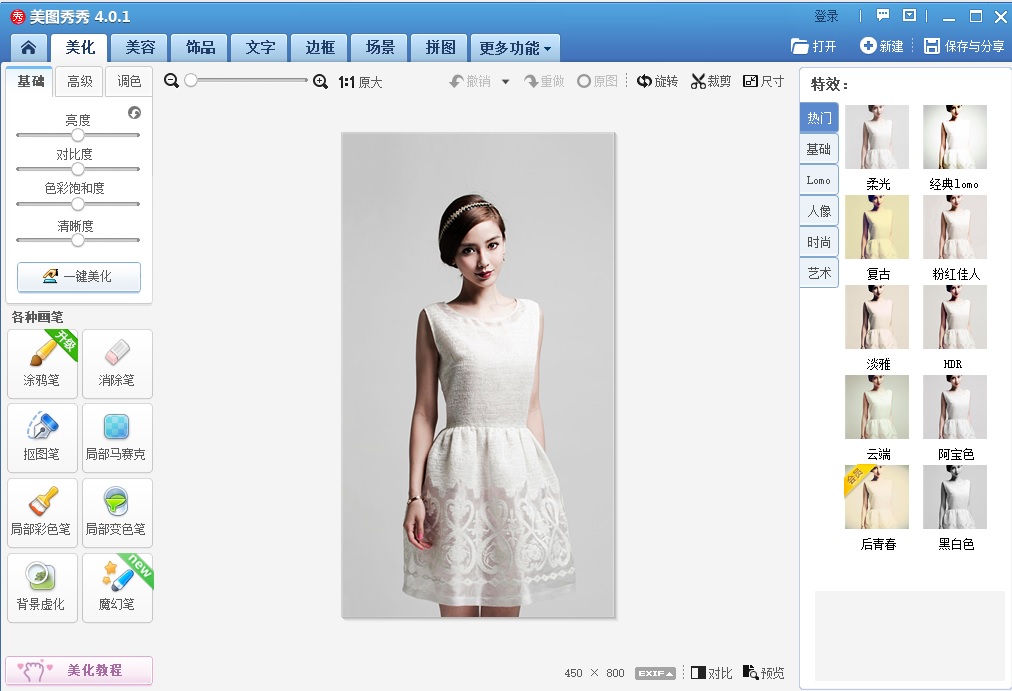Click the 一键美化 one-click beautify button
1012x691 pixels.
tap(79, 277)
